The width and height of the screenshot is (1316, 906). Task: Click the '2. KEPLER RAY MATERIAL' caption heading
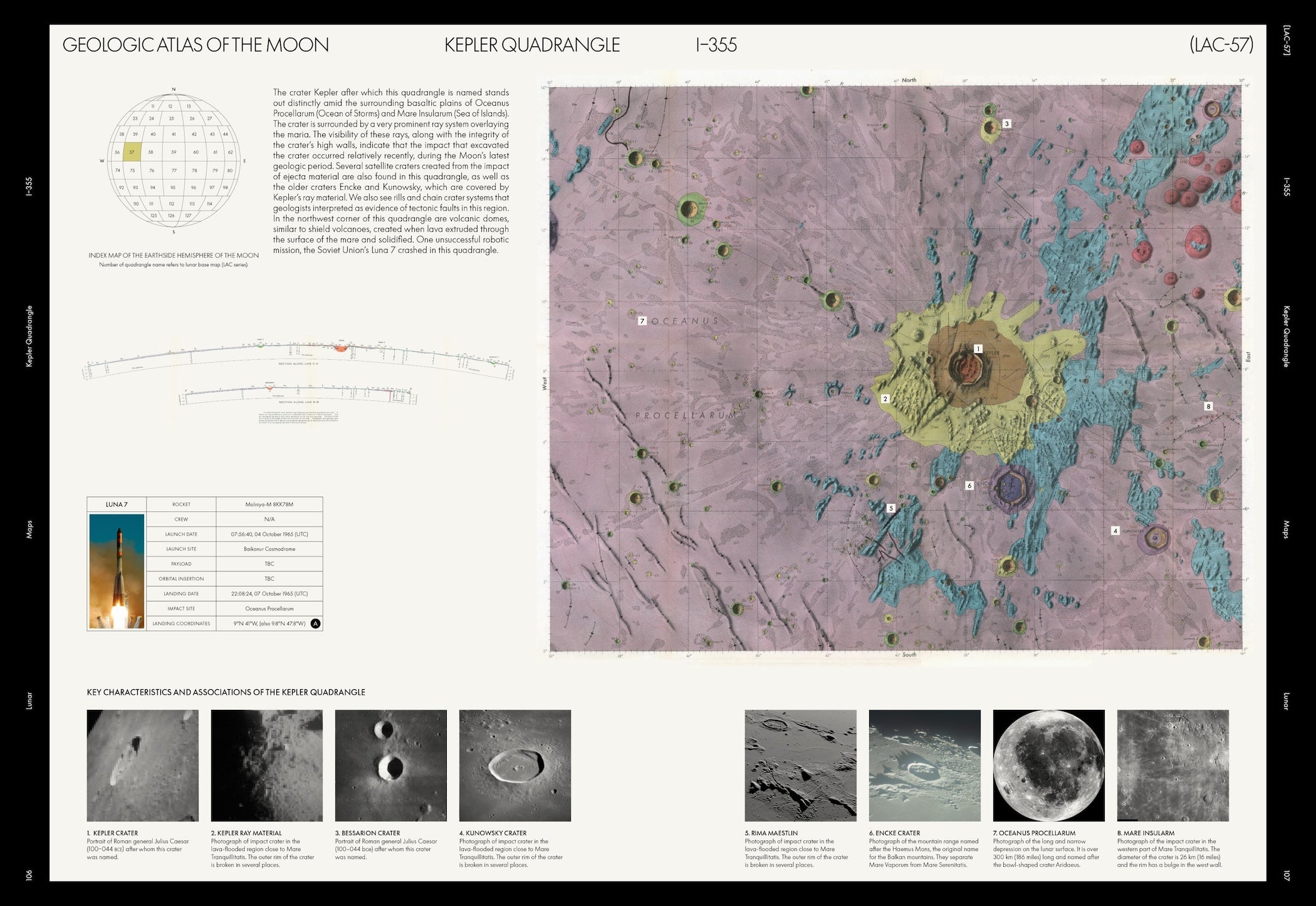coord(246,833)
